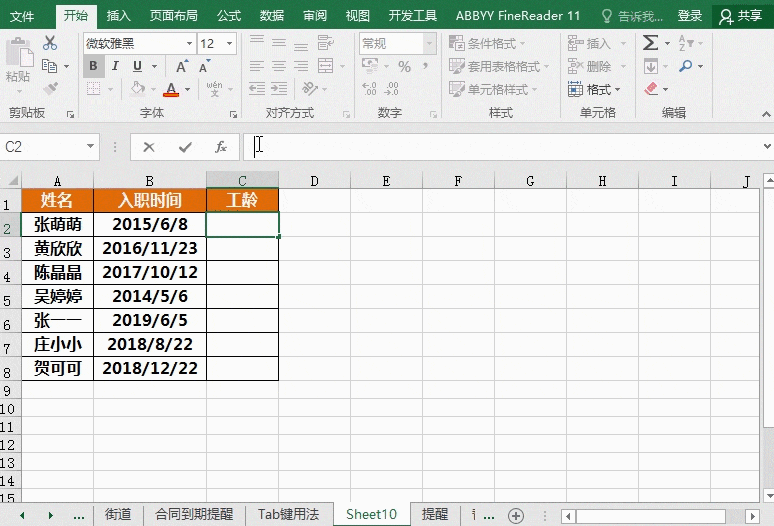
Task: Select the 合同到期提醒 sheet tab
Action: pyautogui.click(x=194, y=515)
